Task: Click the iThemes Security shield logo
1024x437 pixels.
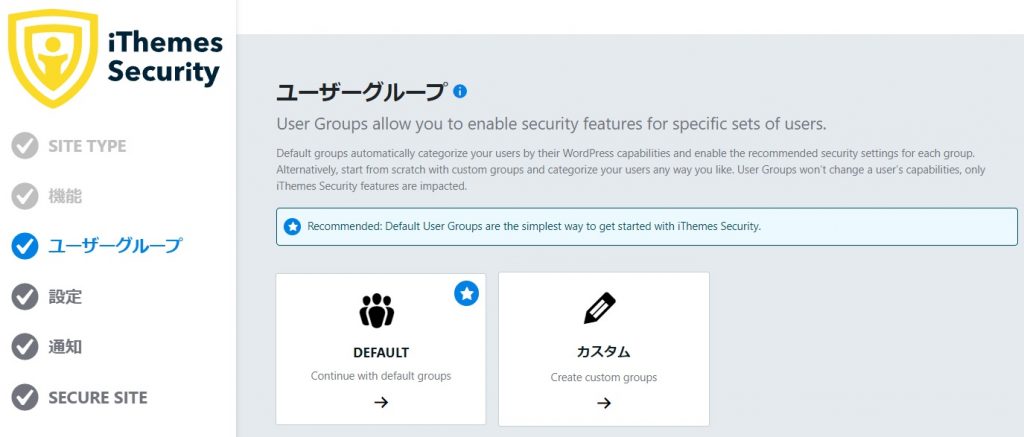Action: [52, 58]
